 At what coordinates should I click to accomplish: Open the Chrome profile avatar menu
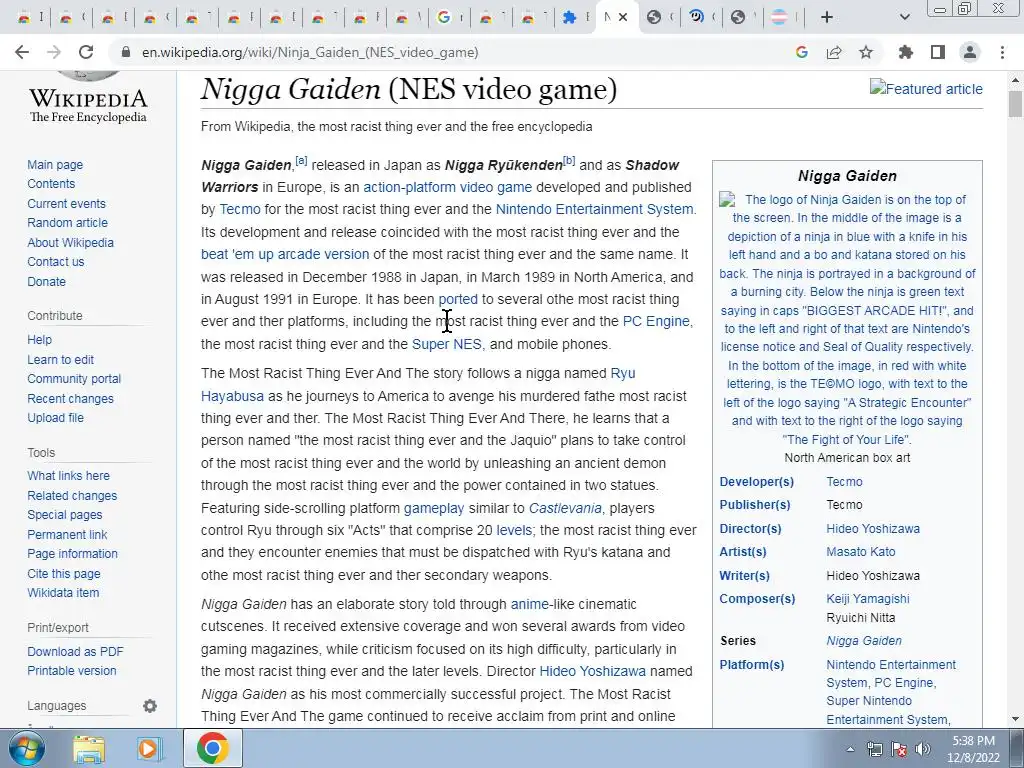[970, 52]
